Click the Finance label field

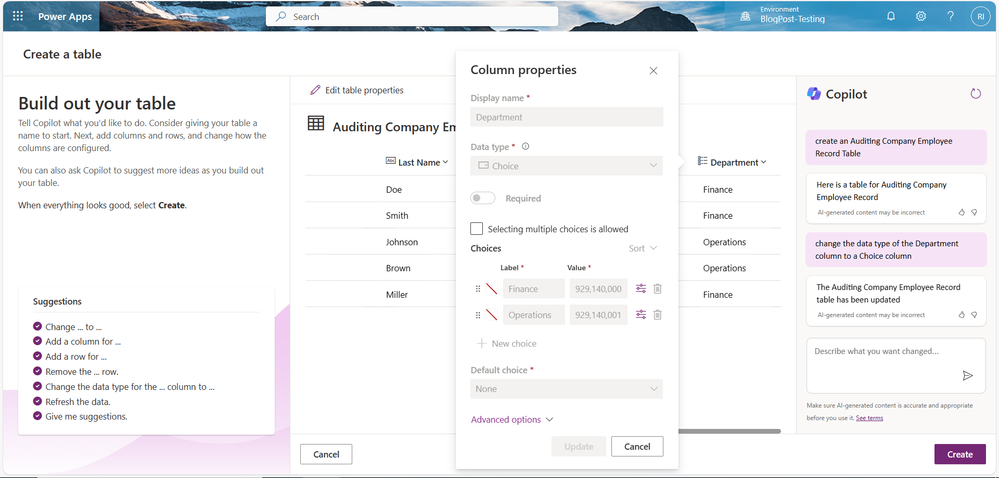tap(534, 289)
